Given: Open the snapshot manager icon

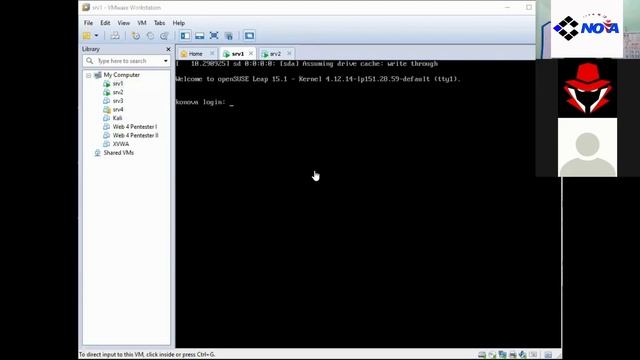Looking at the screenshot, I should (x=164, y=36).
